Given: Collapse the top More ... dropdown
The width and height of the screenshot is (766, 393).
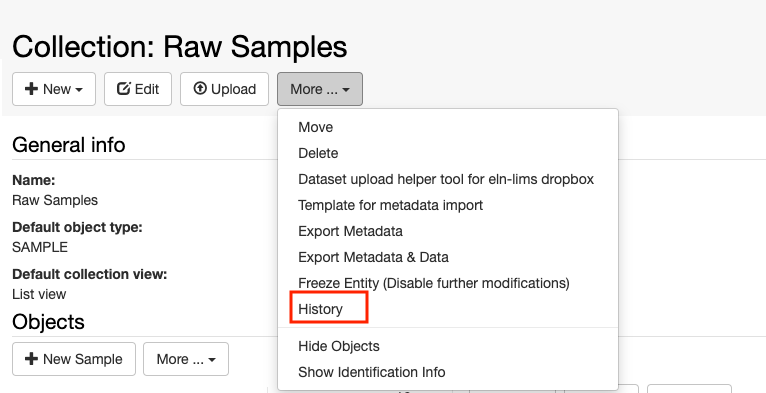Looking at the screenshot, I should pos(320,89).
